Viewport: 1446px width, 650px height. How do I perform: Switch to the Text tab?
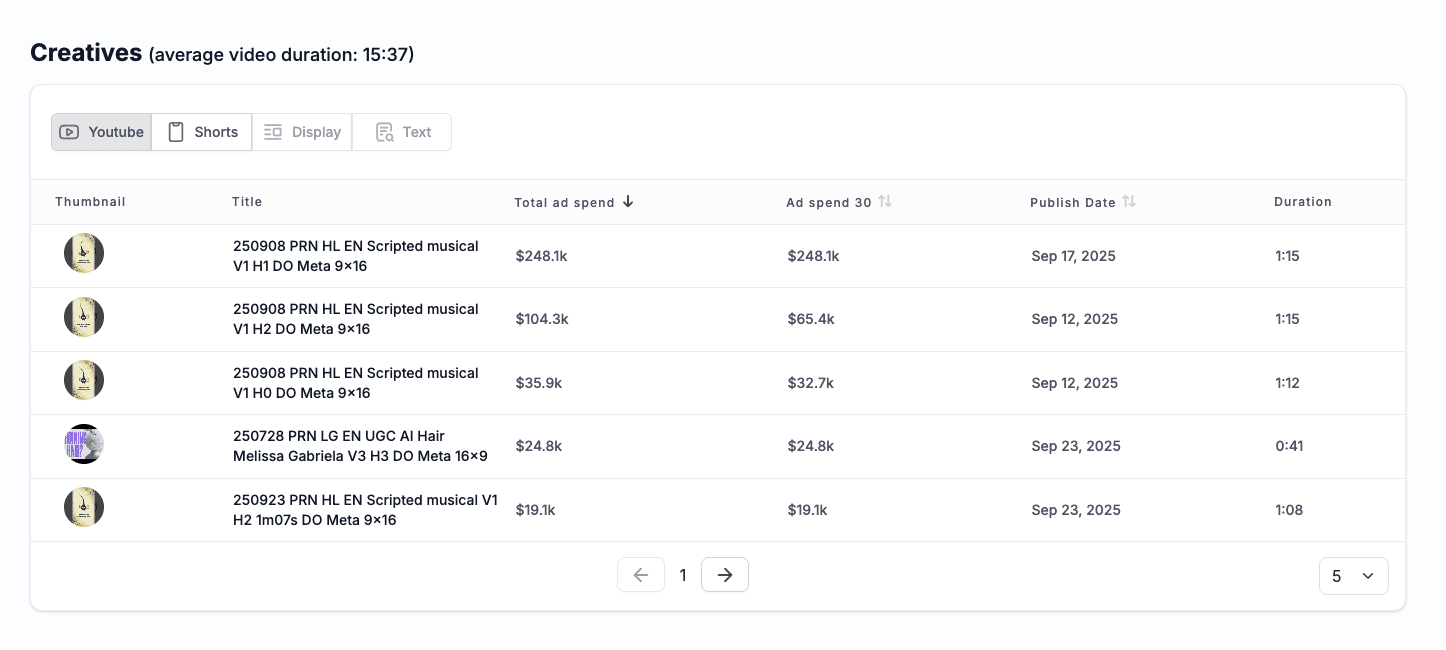pos(402,132)
